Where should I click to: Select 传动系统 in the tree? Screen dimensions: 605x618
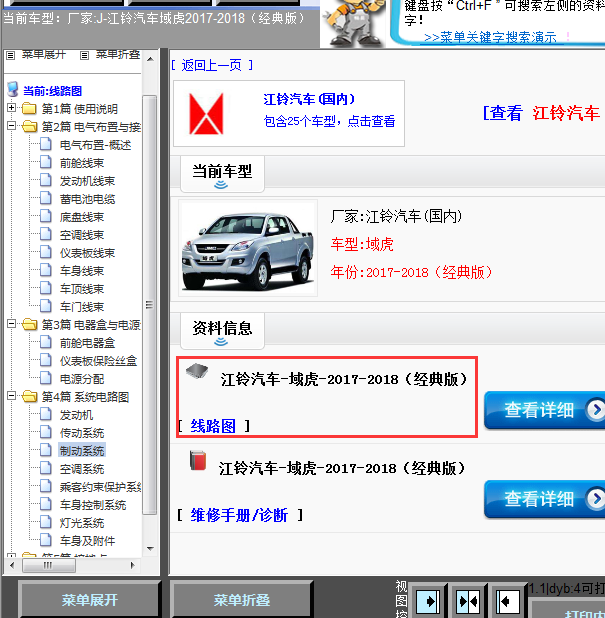click(x=82, y=433)
